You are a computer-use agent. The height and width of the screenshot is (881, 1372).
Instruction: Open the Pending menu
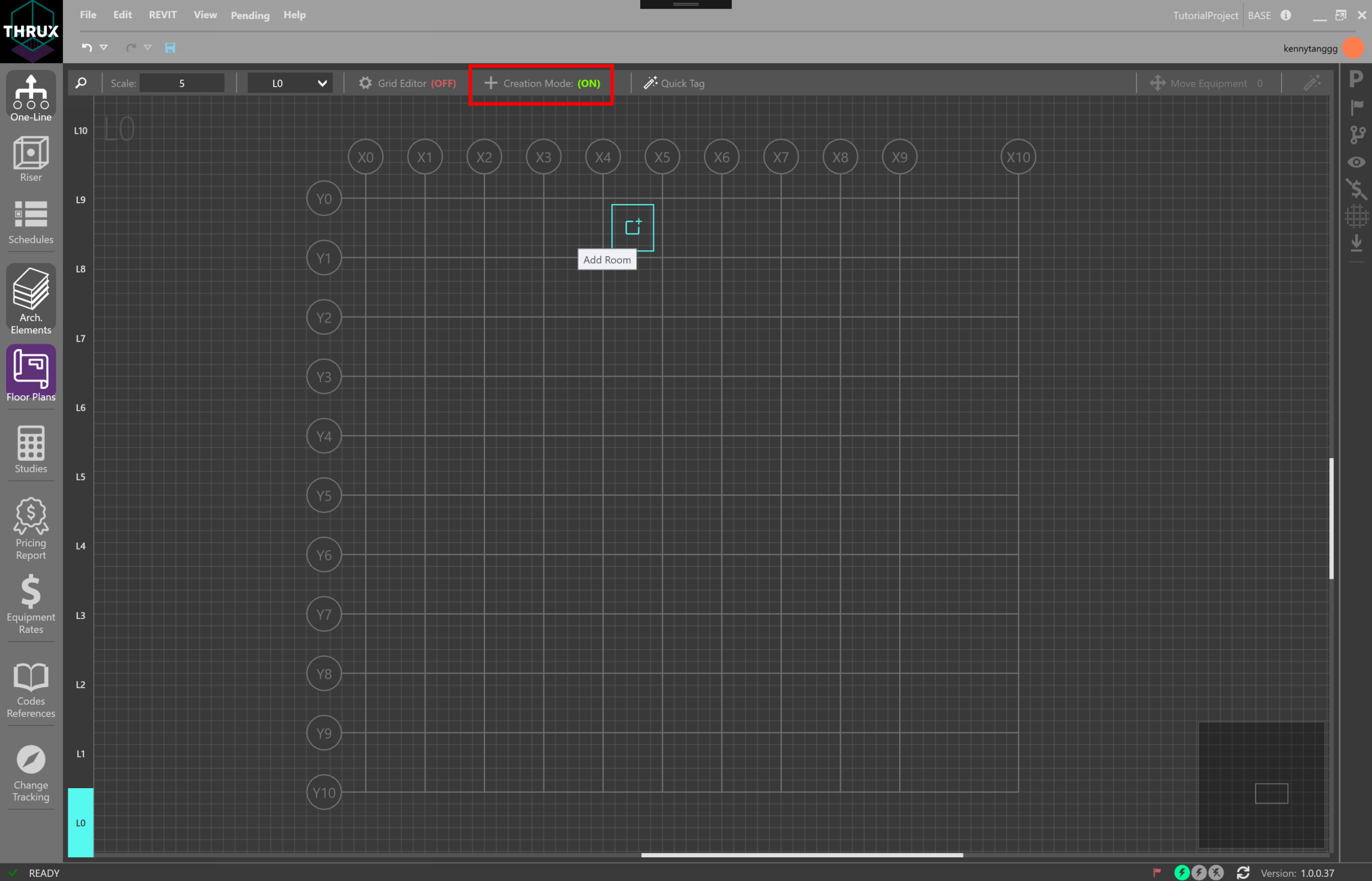[x=250, y=15]
